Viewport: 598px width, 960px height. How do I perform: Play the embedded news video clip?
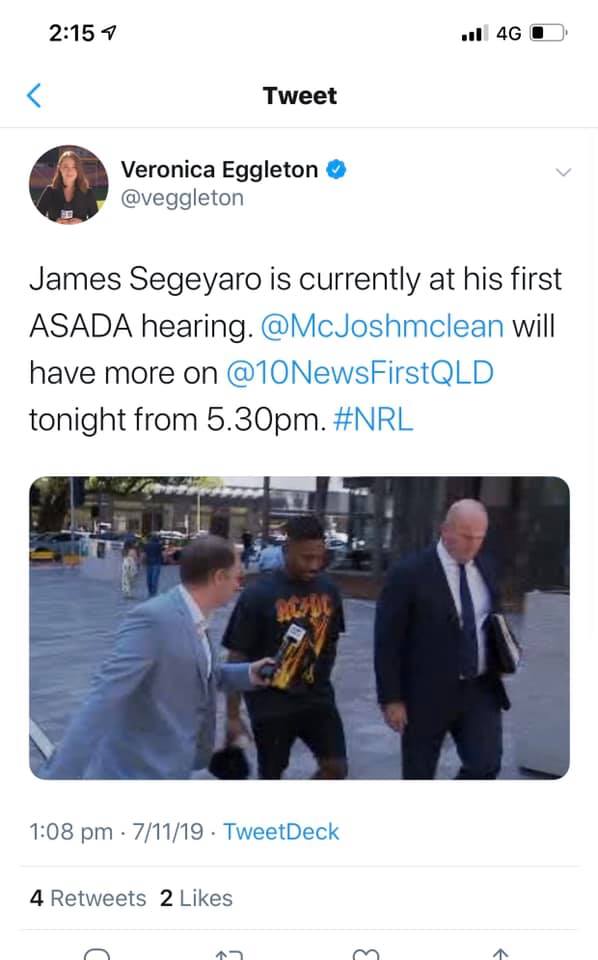(x=299, y=628)
